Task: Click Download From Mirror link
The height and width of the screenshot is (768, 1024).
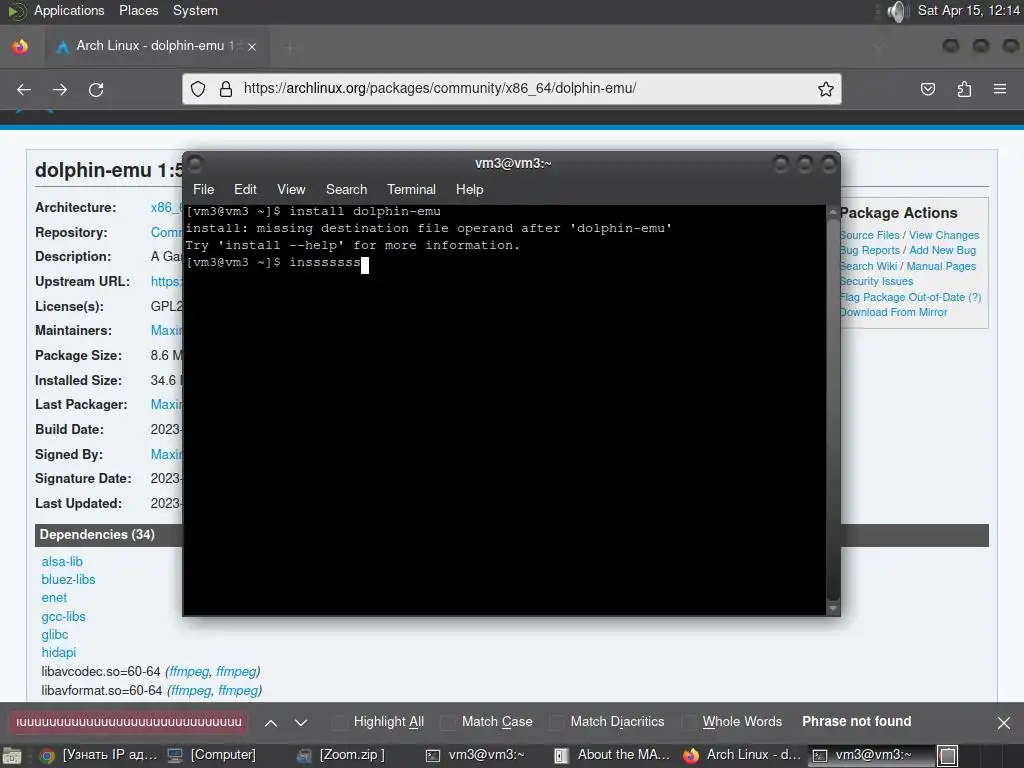Action: click(x=893, y=312)
